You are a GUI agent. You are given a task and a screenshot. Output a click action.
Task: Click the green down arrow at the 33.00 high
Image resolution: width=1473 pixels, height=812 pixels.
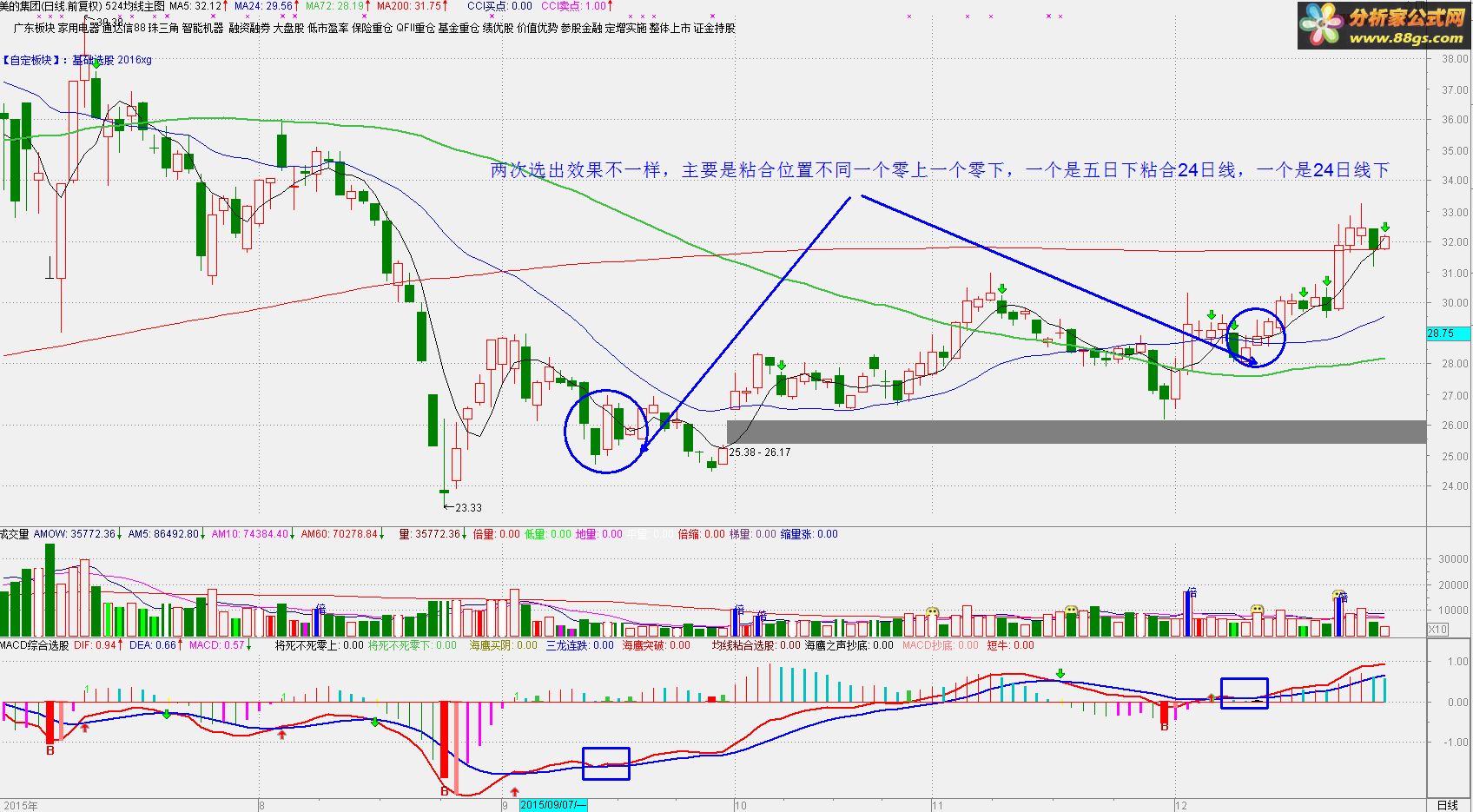point(1385,228)
